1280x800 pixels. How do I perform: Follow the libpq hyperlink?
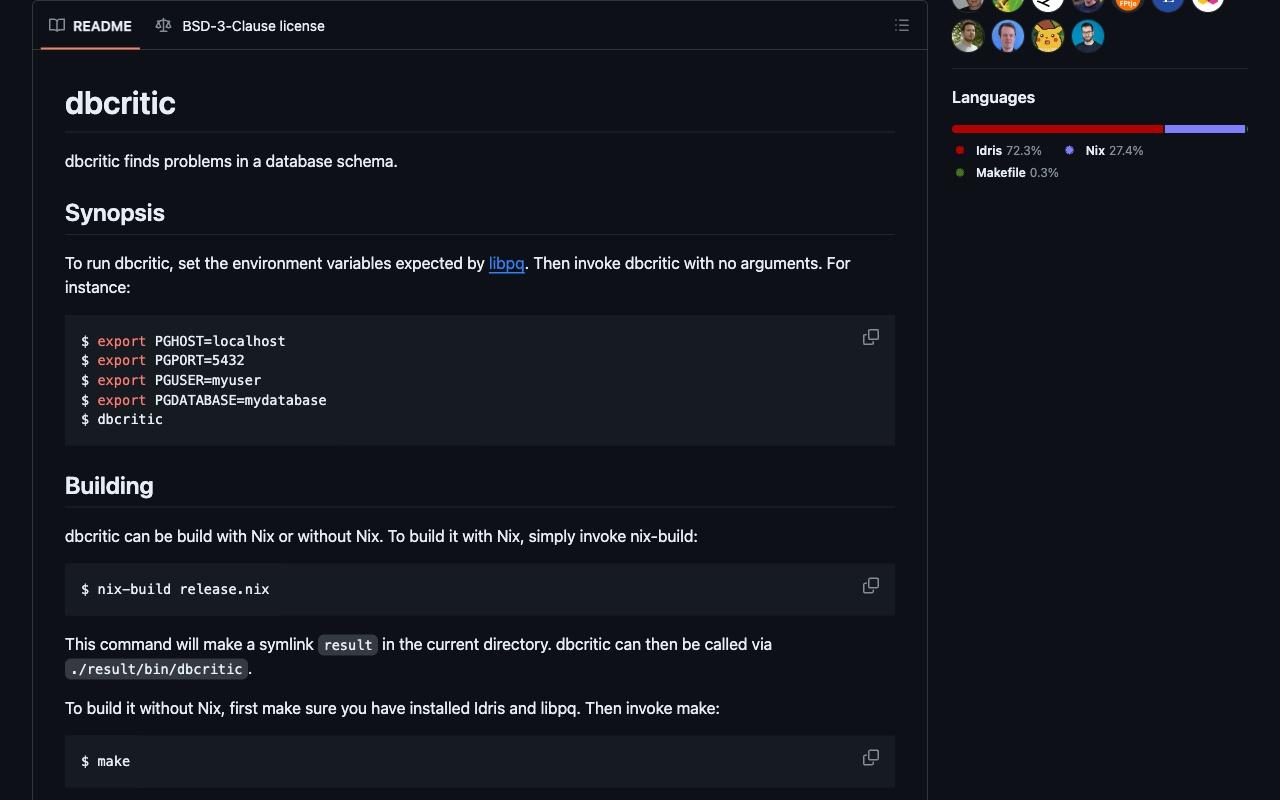point(506,264)
